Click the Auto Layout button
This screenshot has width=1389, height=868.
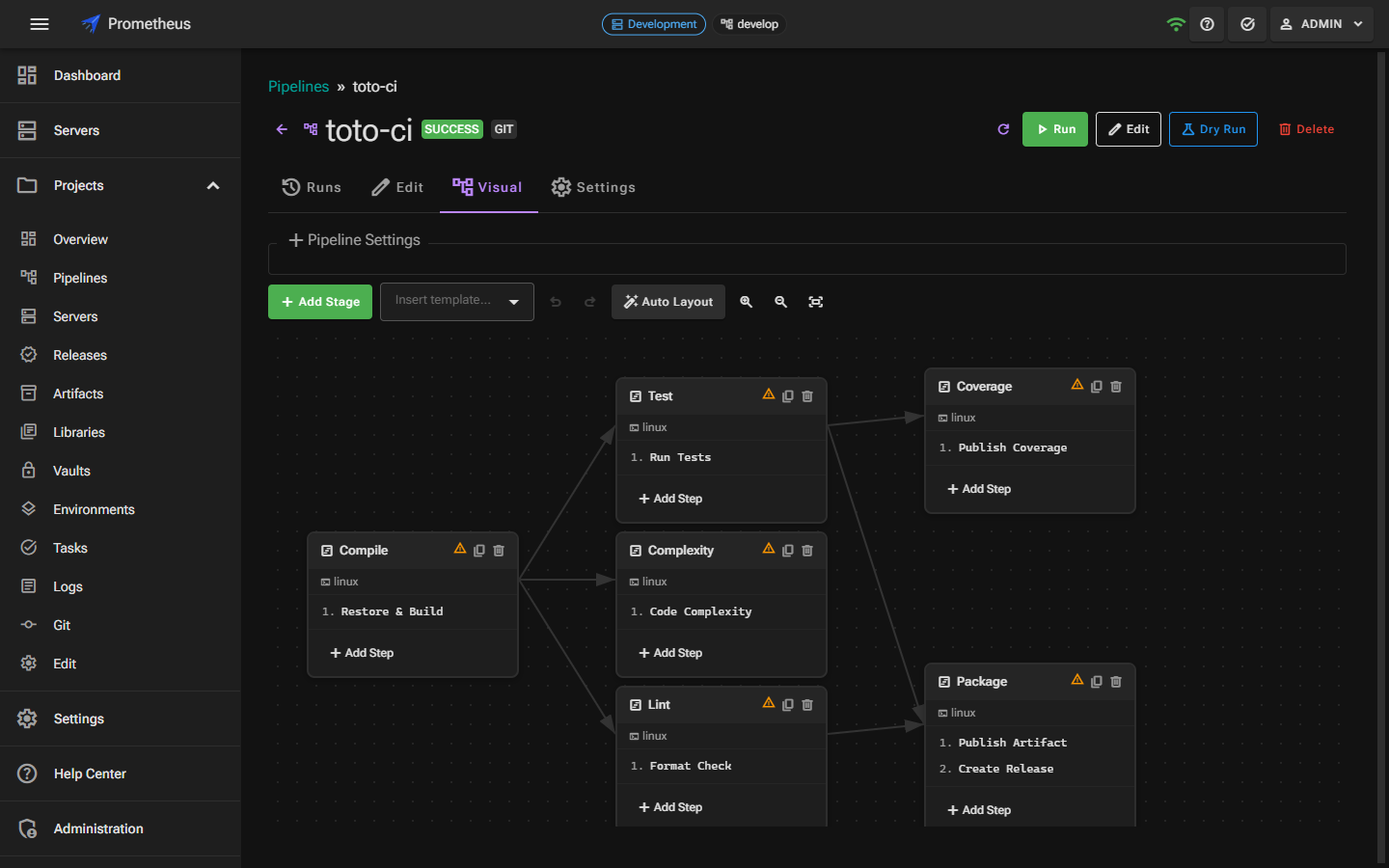668,302
